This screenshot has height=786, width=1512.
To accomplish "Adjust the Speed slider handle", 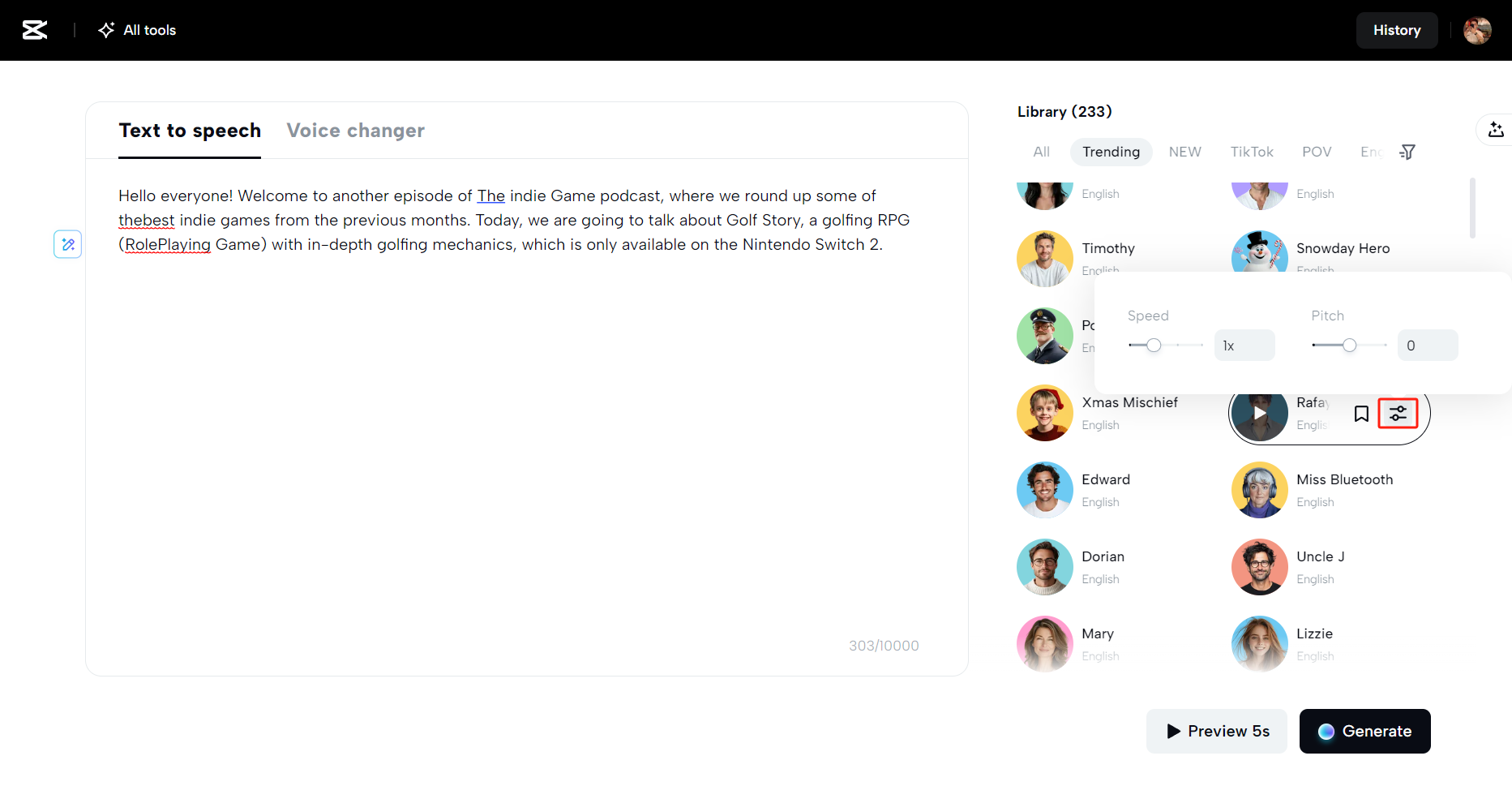I will (1154, 346).
